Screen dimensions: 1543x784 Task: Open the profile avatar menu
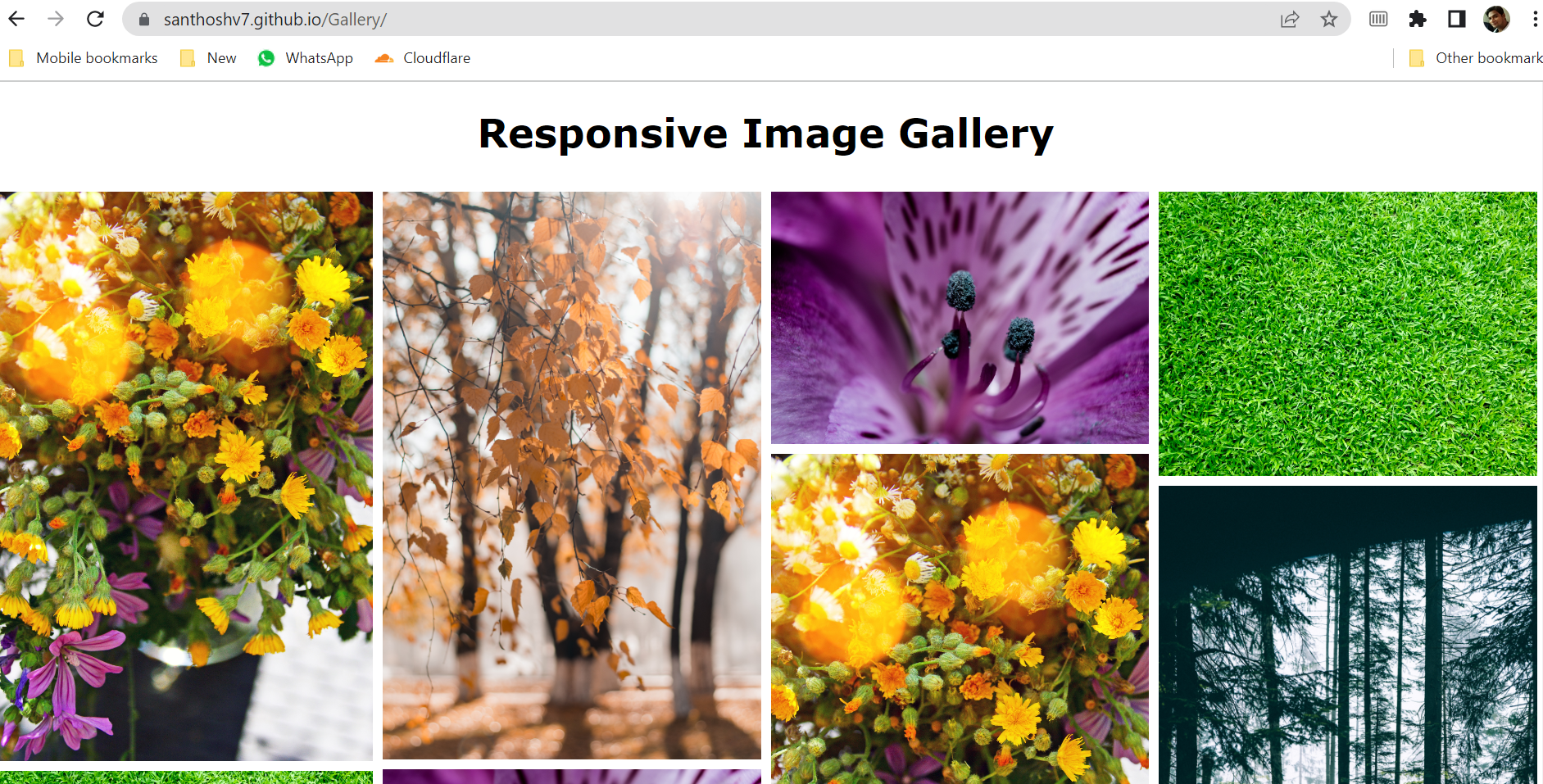[1496, 19]
